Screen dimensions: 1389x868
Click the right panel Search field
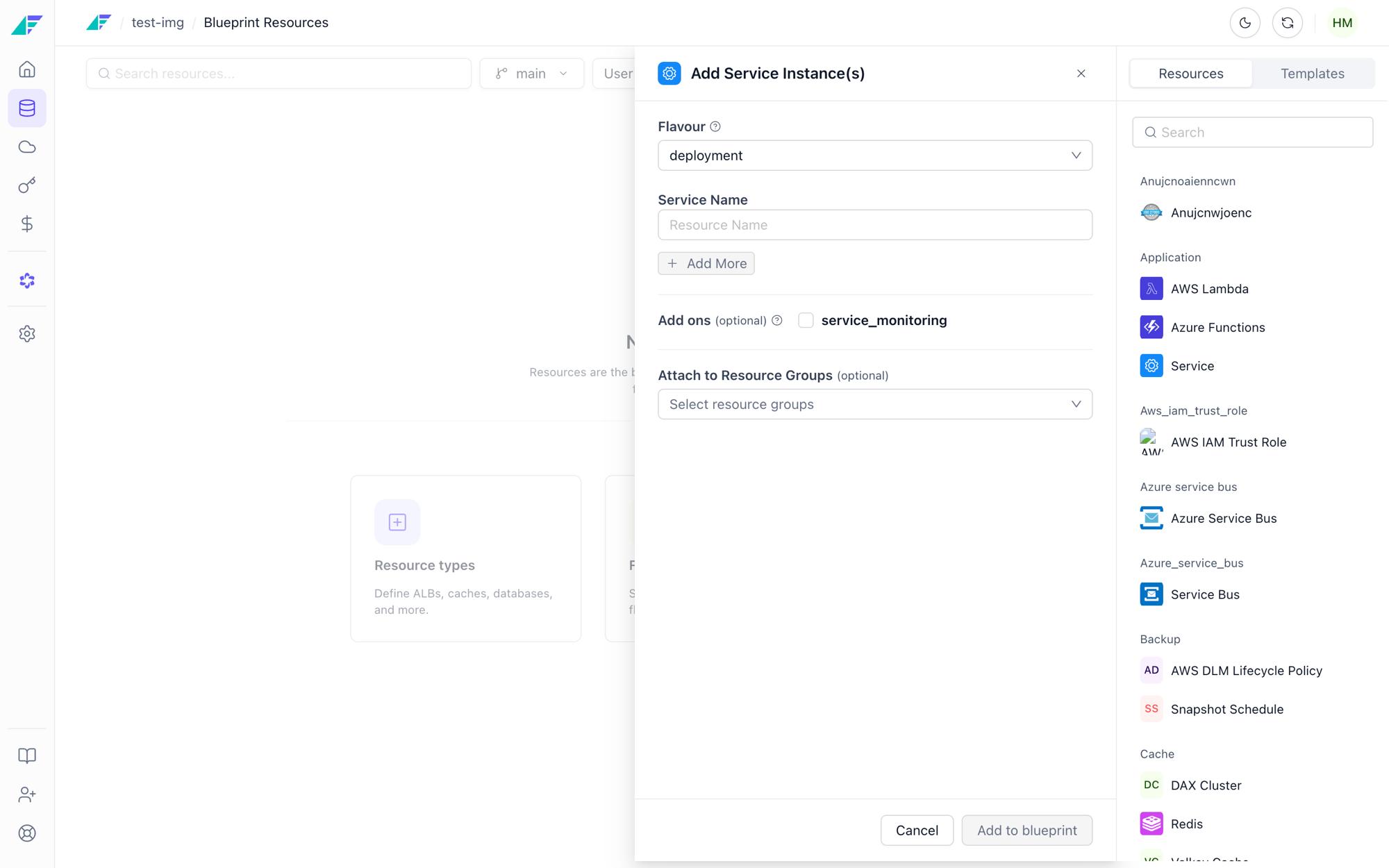(1252, 132)
